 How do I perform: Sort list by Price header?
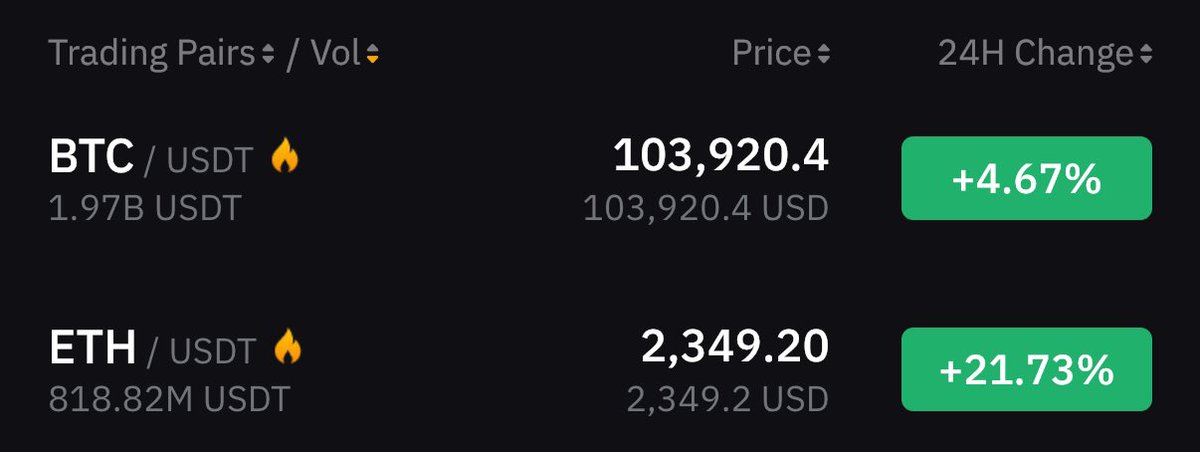(771, 54)
